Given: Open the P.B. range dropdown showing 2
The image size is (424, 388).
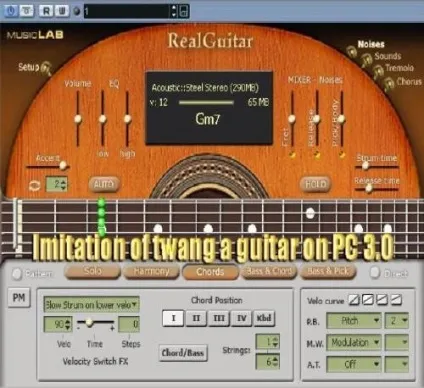Looking at the screenshot, I should coord(397,321).
